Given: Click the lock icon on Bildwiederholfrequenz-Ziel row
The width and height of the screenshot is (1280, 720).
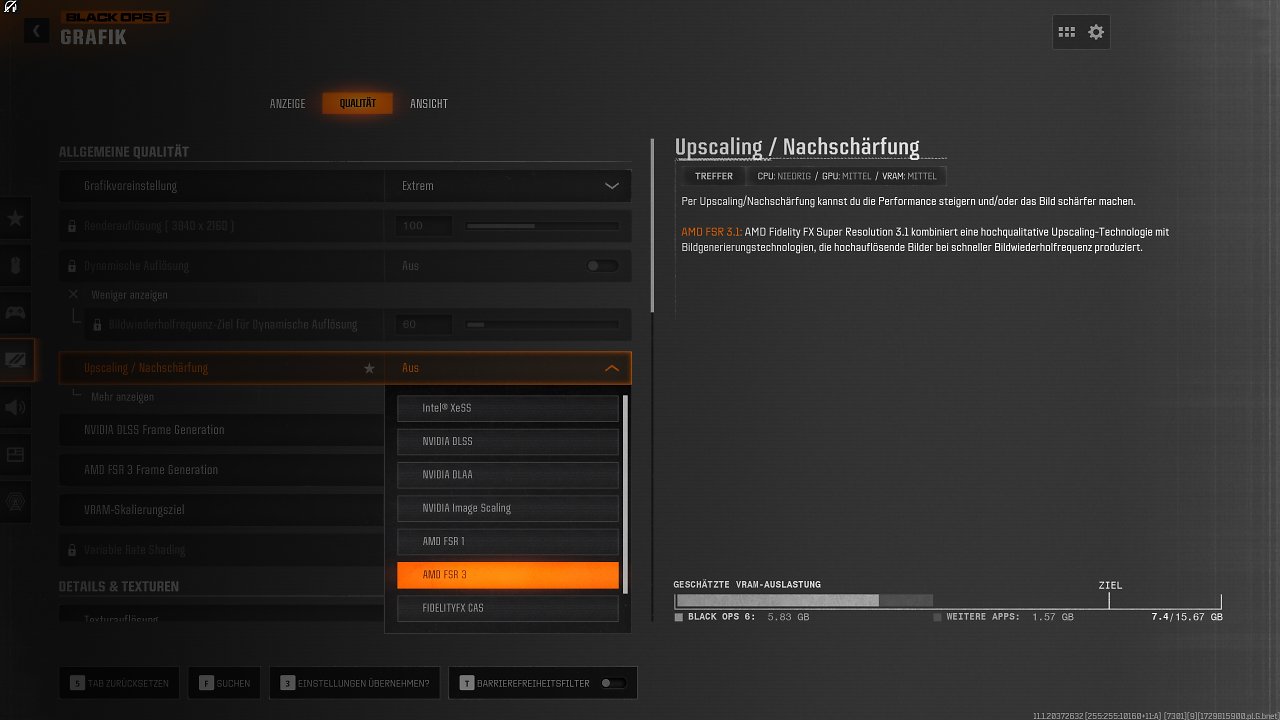Looking at the screenshot, I should 97,325.
